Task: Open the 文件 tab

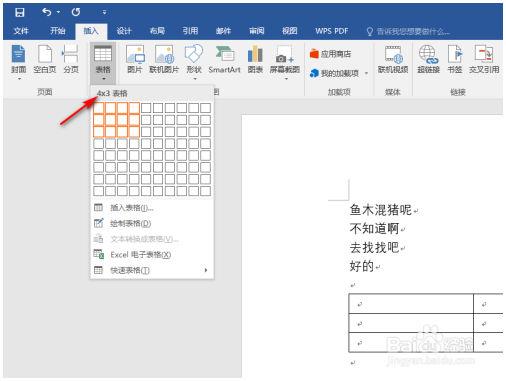Action: [x=21, y=31]
